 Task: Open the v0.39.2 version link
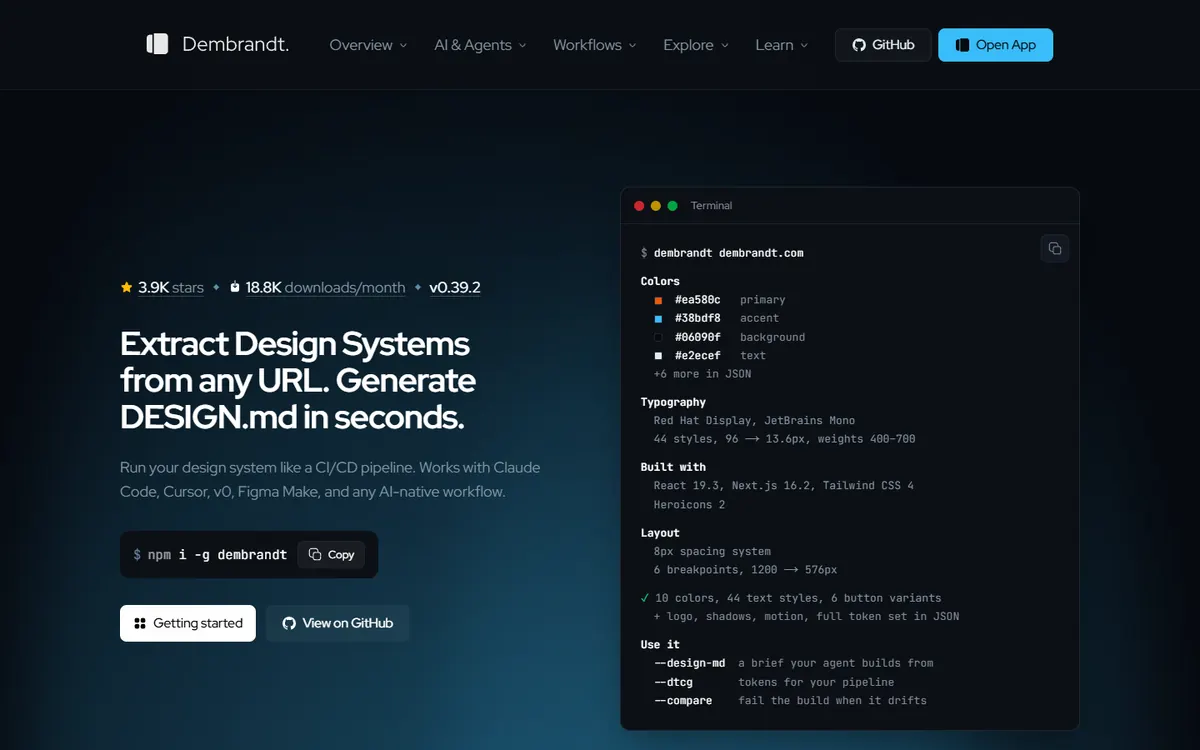455,287
